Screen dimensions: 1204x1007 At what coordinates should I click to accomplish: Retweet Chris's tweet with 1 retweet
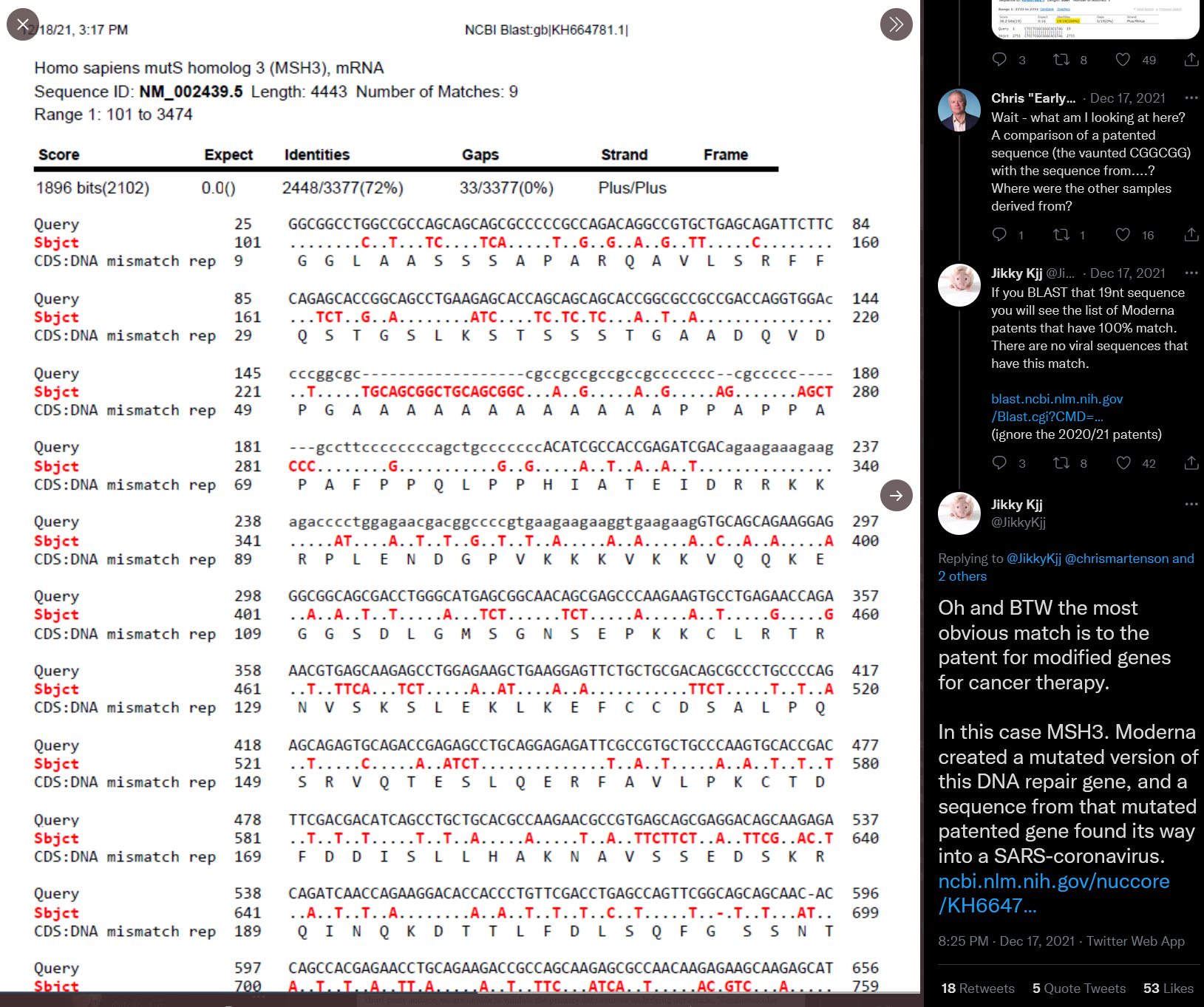point(1061,235)
